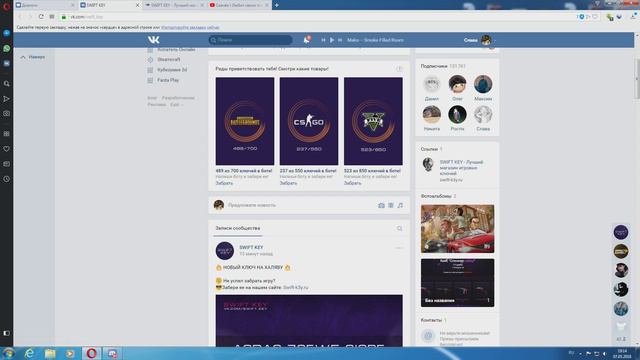Toggle Opera sidebar panel at bottom left
This screenshot has width=640, height=360.
pos(7,333)
